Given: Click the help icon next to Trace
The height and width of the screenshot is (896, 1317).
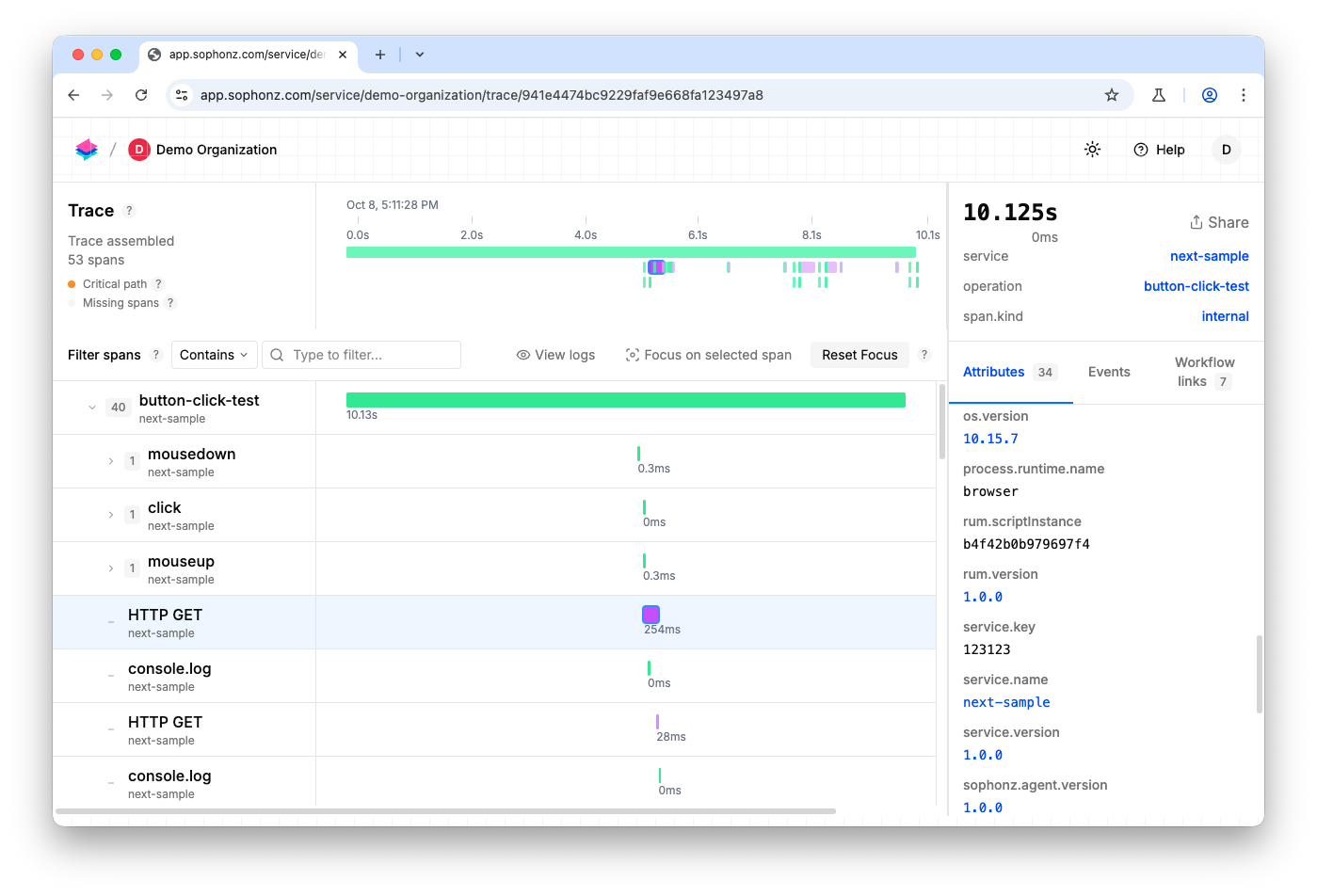Looking at the screenshot, I should coord(130,211).
